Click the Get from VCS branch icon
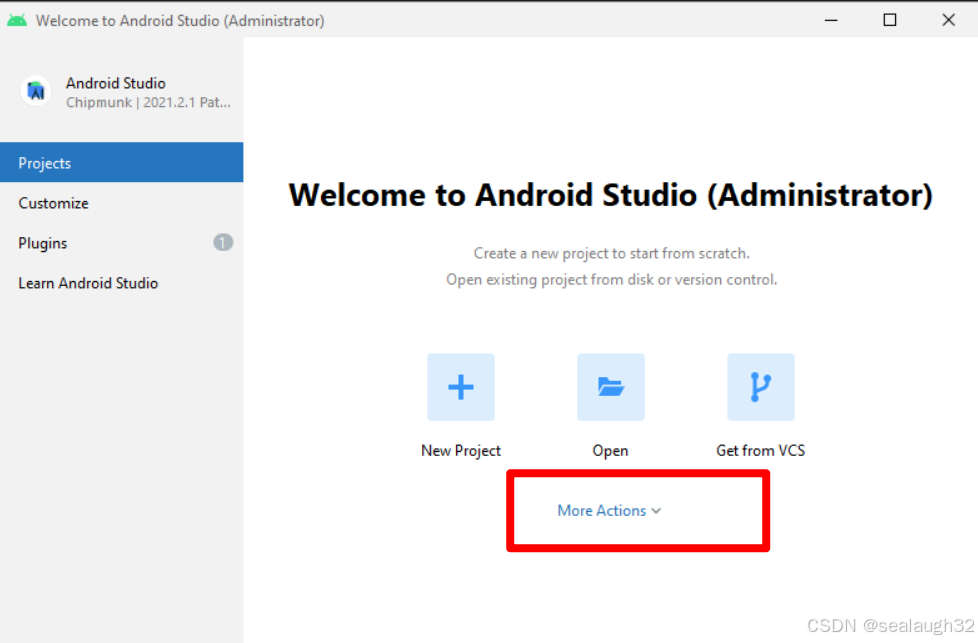 pyautogui.click(x=761, y=387)
